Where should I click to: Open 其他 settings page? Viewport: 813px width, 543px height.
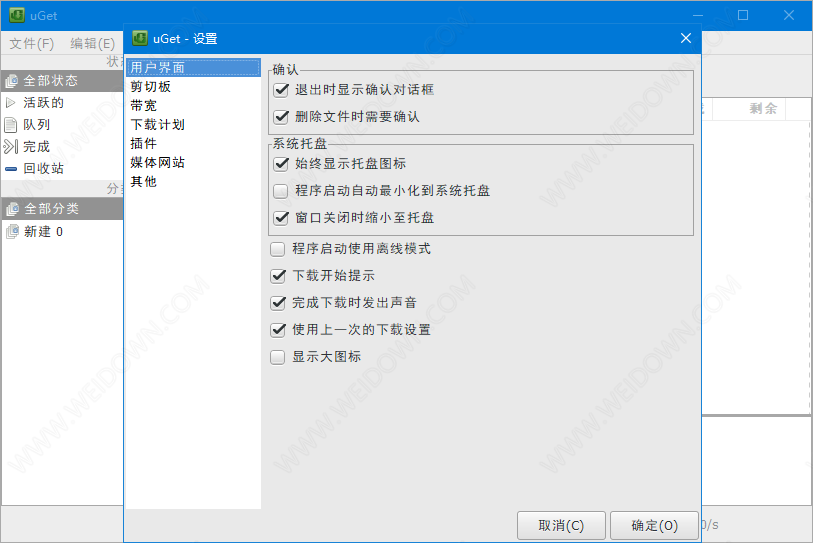coord(193,182)
